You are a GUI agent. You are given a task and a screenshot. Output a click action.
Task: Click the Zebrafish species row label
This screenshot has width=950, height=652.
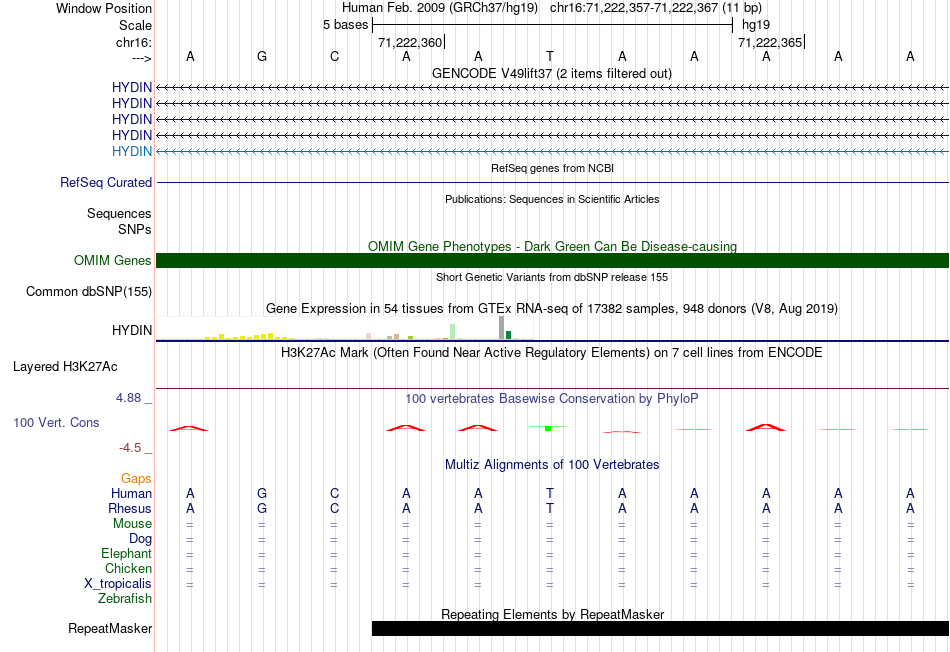tap(124, 599)
